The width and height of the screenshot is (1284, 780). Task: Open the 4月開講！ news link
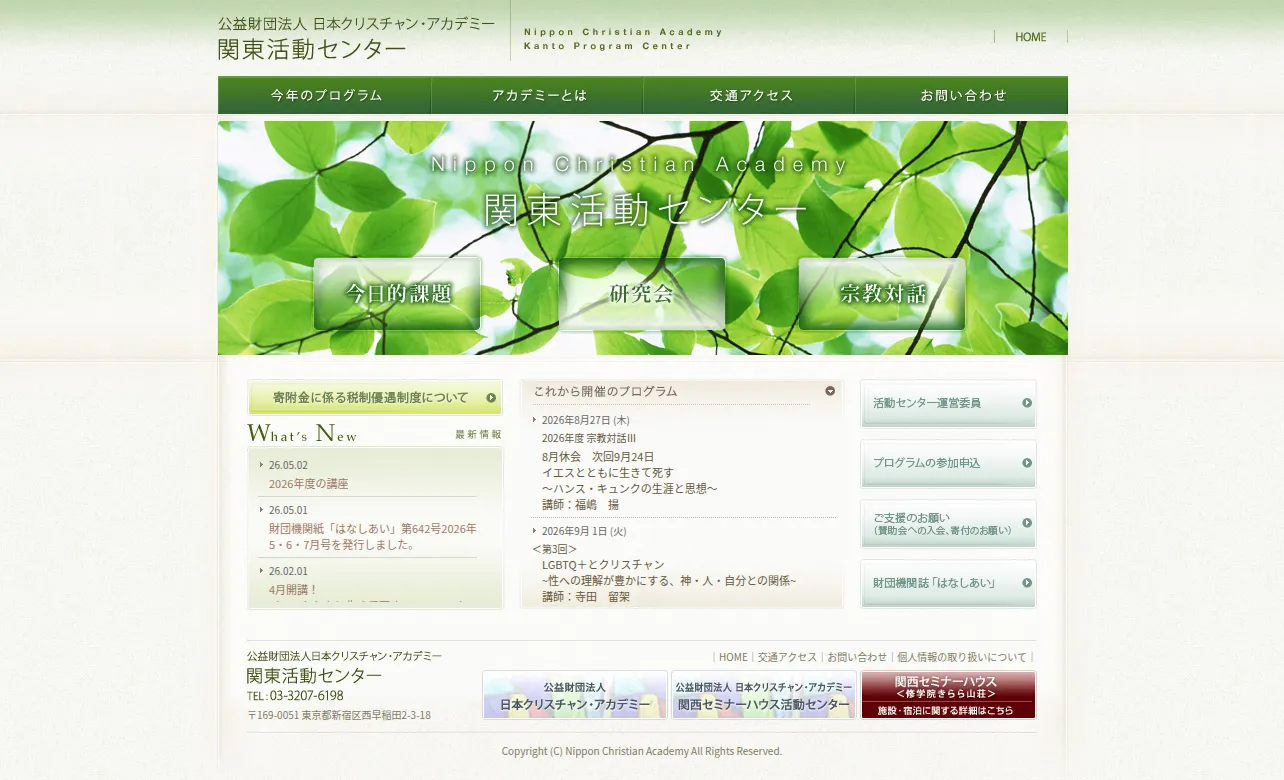point(293,590)
